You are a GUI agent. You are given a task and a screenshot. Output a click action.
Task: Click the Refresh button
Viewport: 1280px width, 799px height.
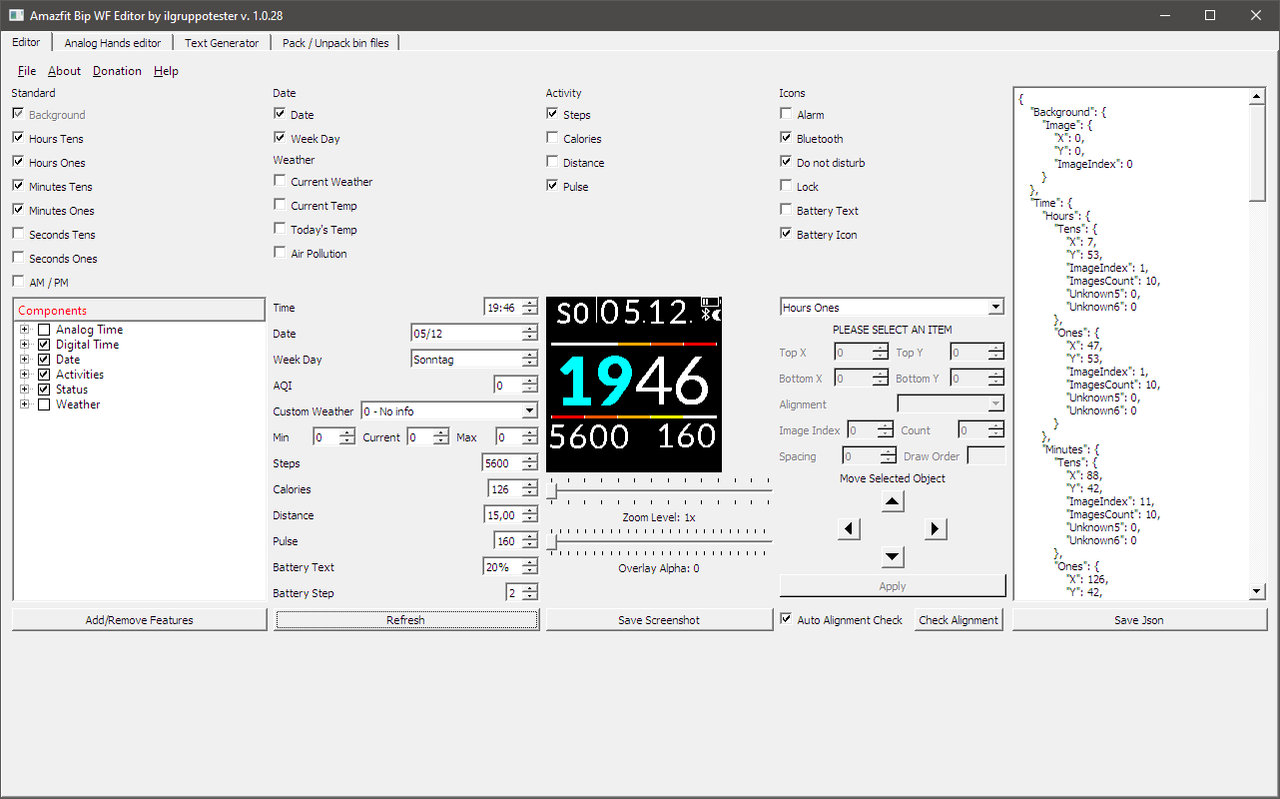point(406,620)
